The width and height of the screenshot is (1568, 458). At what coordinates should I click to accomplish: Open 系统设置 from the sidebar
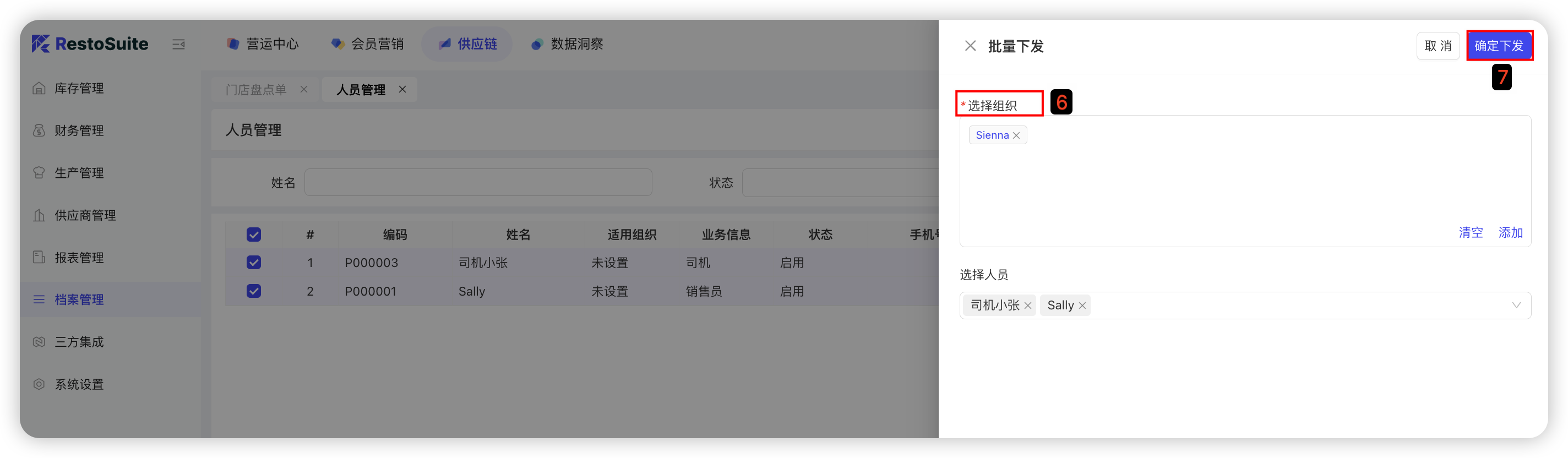tap(79, 384)
